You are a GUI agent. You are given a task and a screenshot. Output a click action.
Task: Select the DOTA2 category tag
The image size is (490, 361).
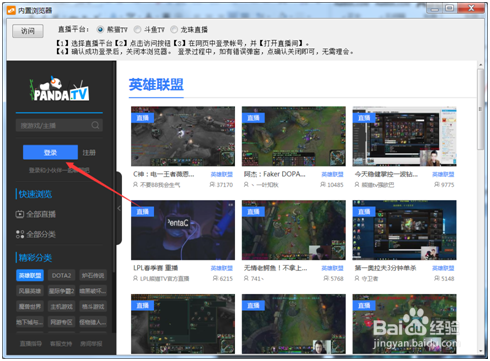click(x=61, y=275)
